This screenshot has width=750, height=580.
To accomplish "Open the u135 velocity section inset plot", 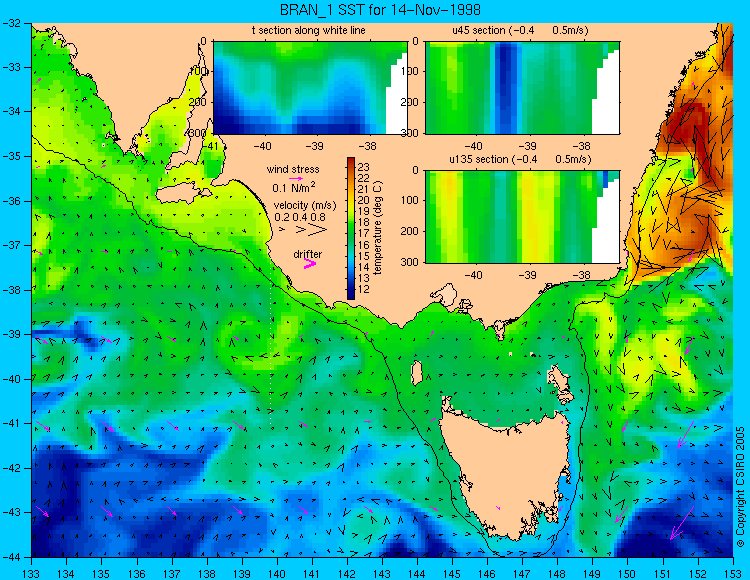I will point(522,217).
